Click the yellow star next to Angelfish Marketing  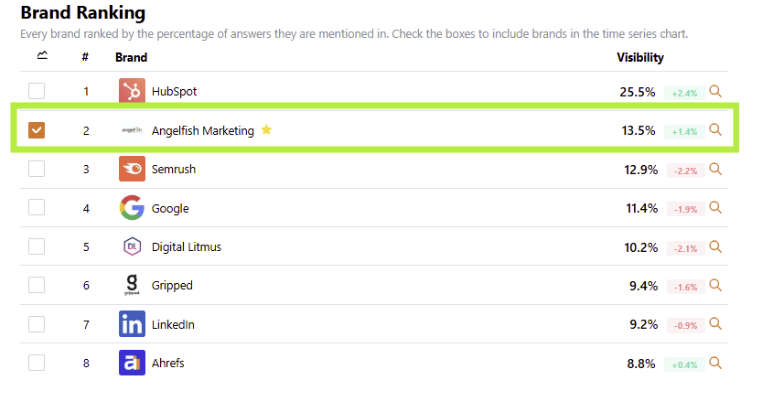(266, 129)
